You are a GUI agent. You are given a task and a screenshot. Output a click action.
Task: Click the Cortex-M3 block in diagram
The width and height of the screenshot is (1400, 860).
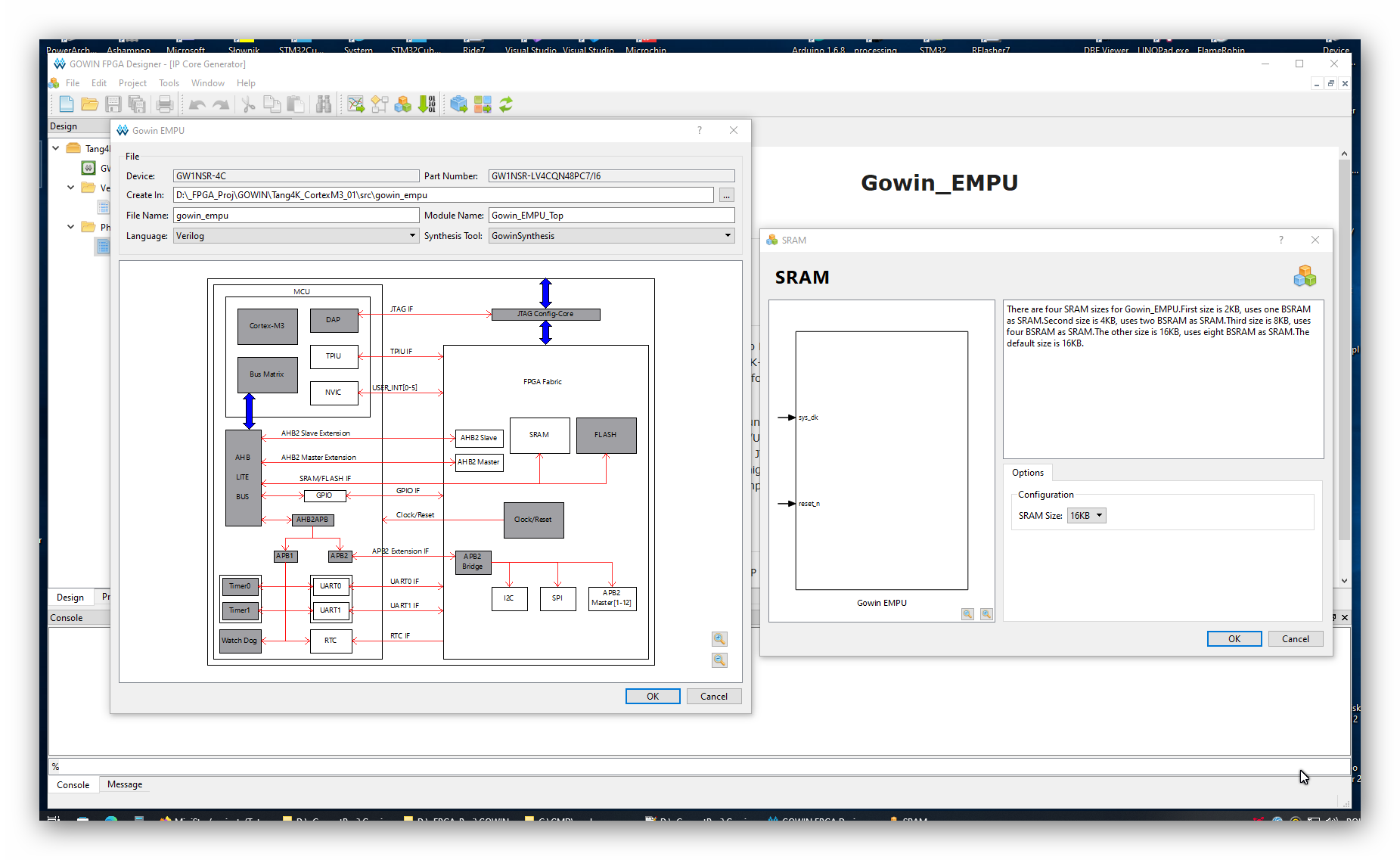[x=268, y=326]
